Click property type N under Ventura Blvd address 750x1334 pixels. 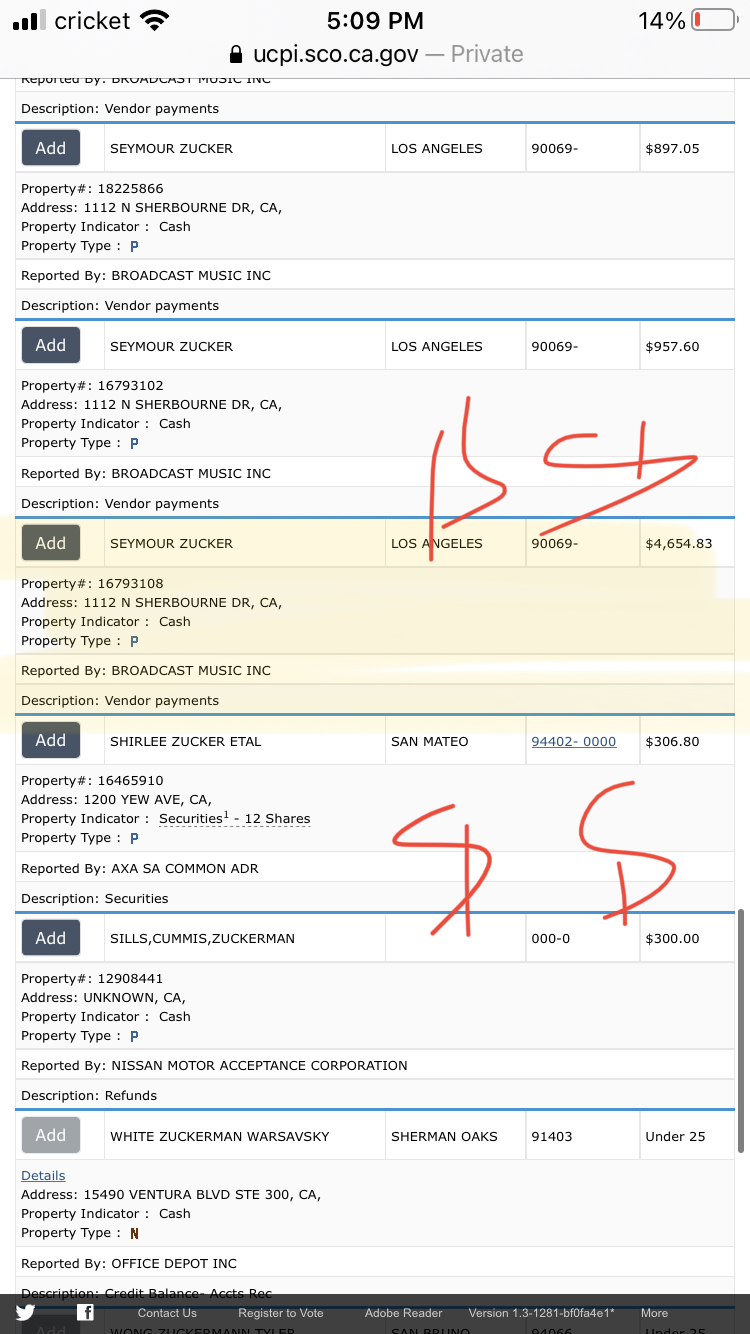[x=134, y=1233]
